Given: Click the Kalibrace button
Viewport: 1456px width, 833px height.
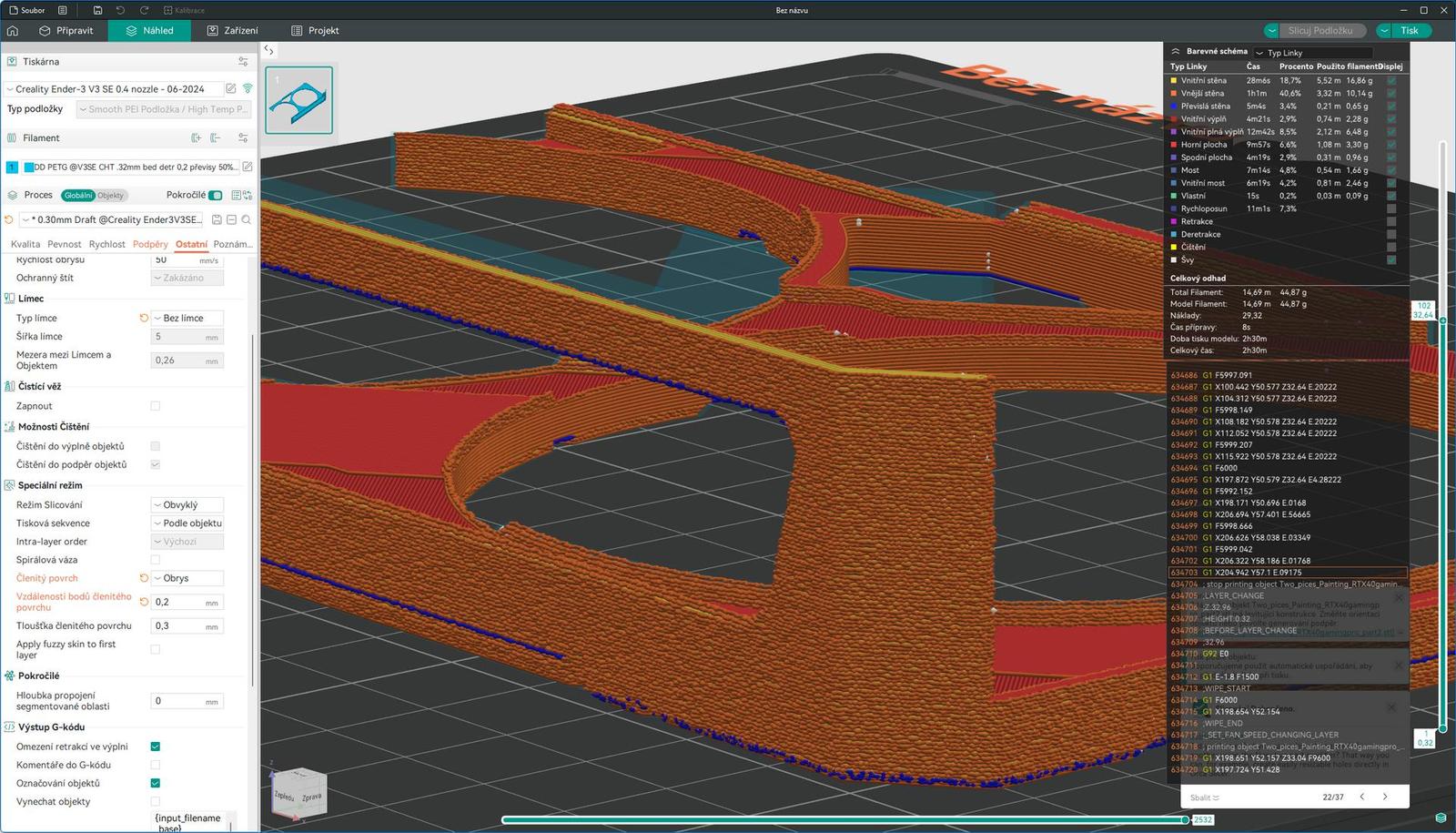Looking at the screenshot, I should coord(184,10).
